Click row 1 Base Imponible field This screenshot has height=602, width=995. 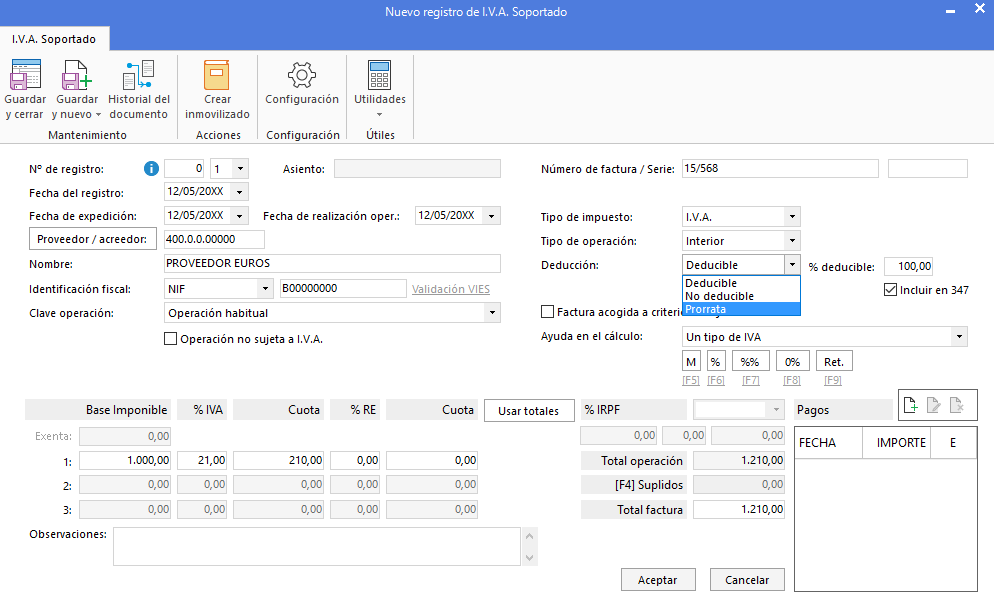tap(125, 461)
